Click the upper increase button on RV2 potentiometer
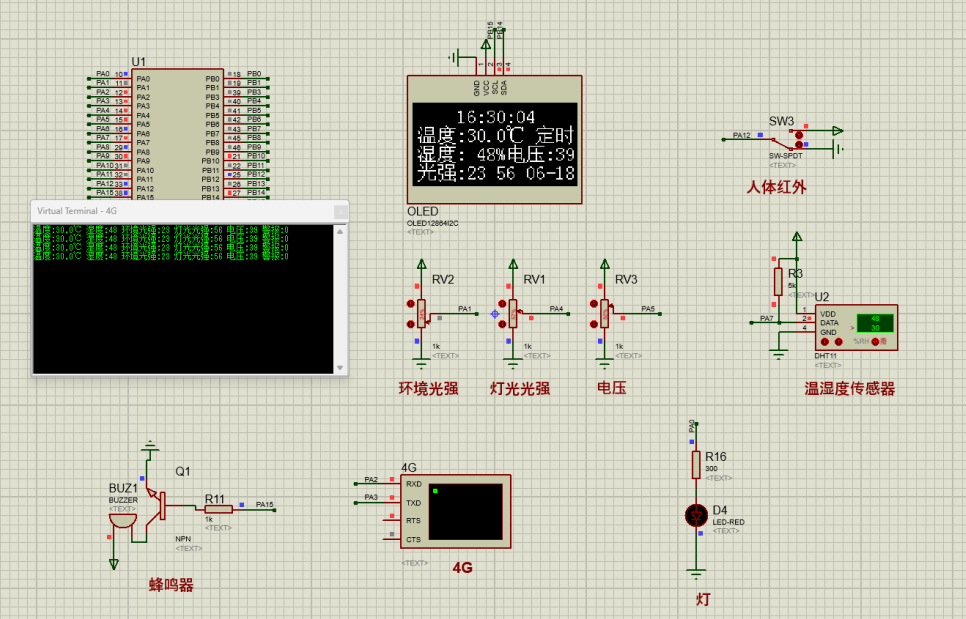This screenshot has height=619, width=966. pyautogui.click(x=410, y=303)
